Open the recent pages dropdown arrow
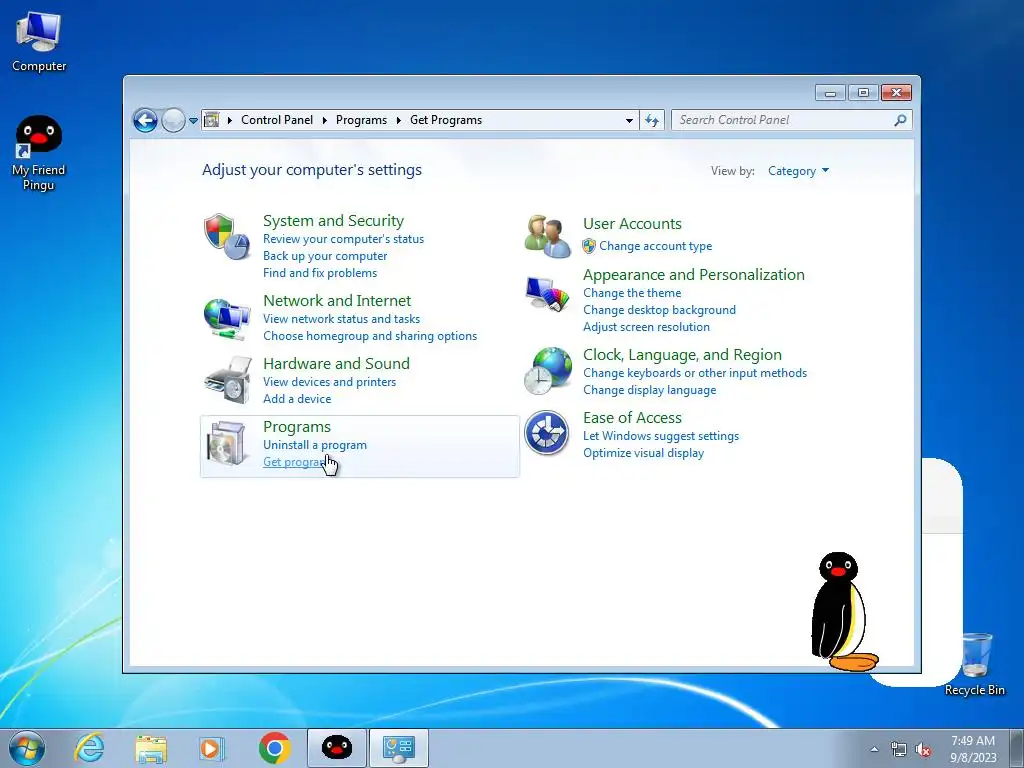The height and width of the screenshot is (768, 1024). (x=193, y=121)
